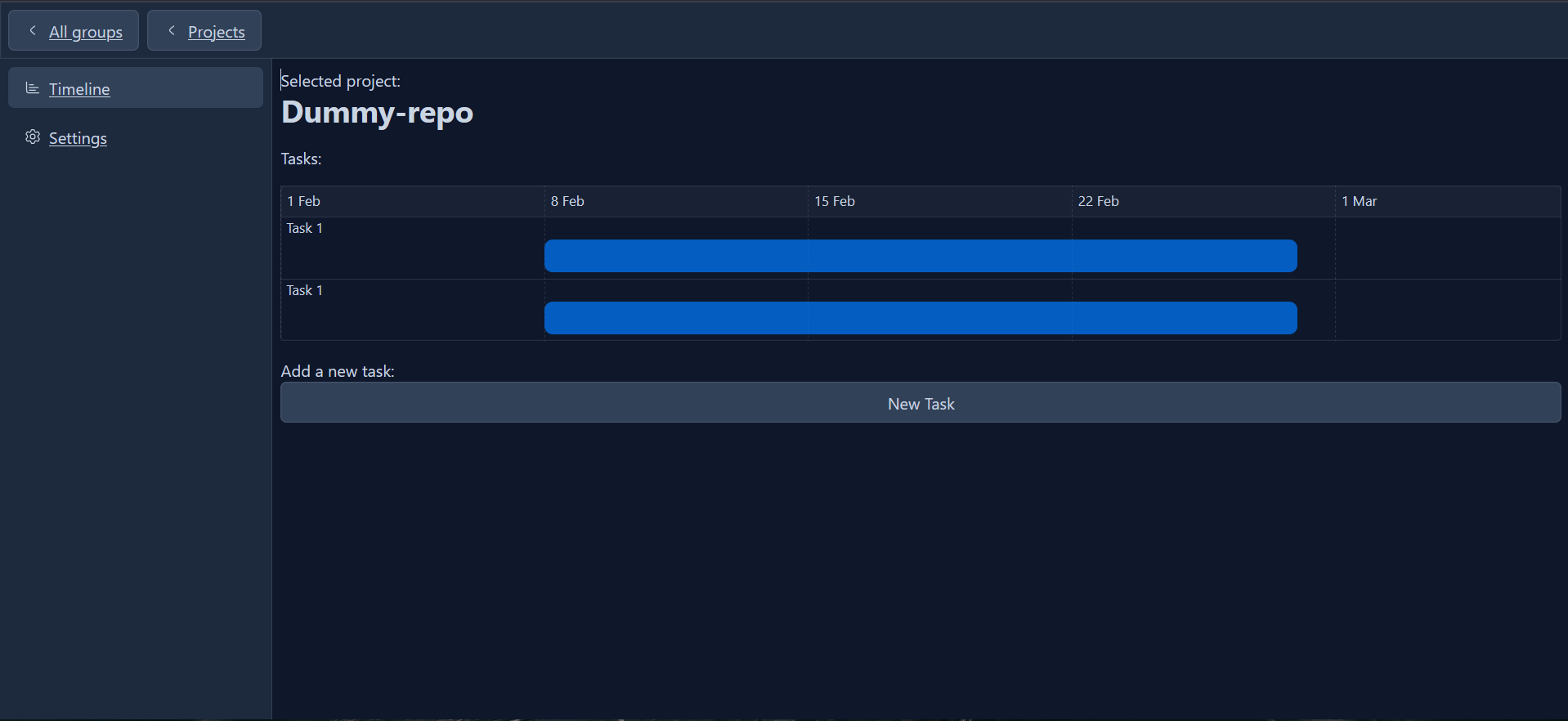
Task: Click the back chevron on Projects button
Action: (x=172, y=30)
